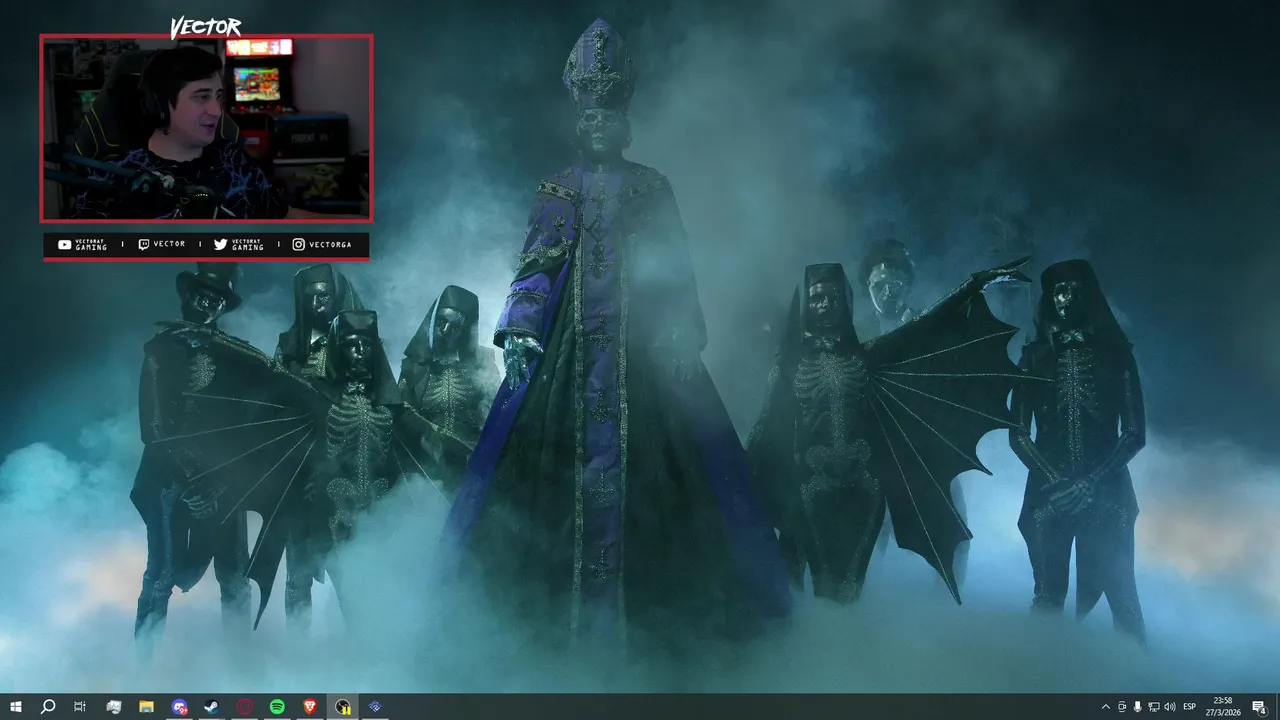This screenshot has height=720, width=1280.
Task: Click the microphone tray icon
Action: pos(1138,707)
